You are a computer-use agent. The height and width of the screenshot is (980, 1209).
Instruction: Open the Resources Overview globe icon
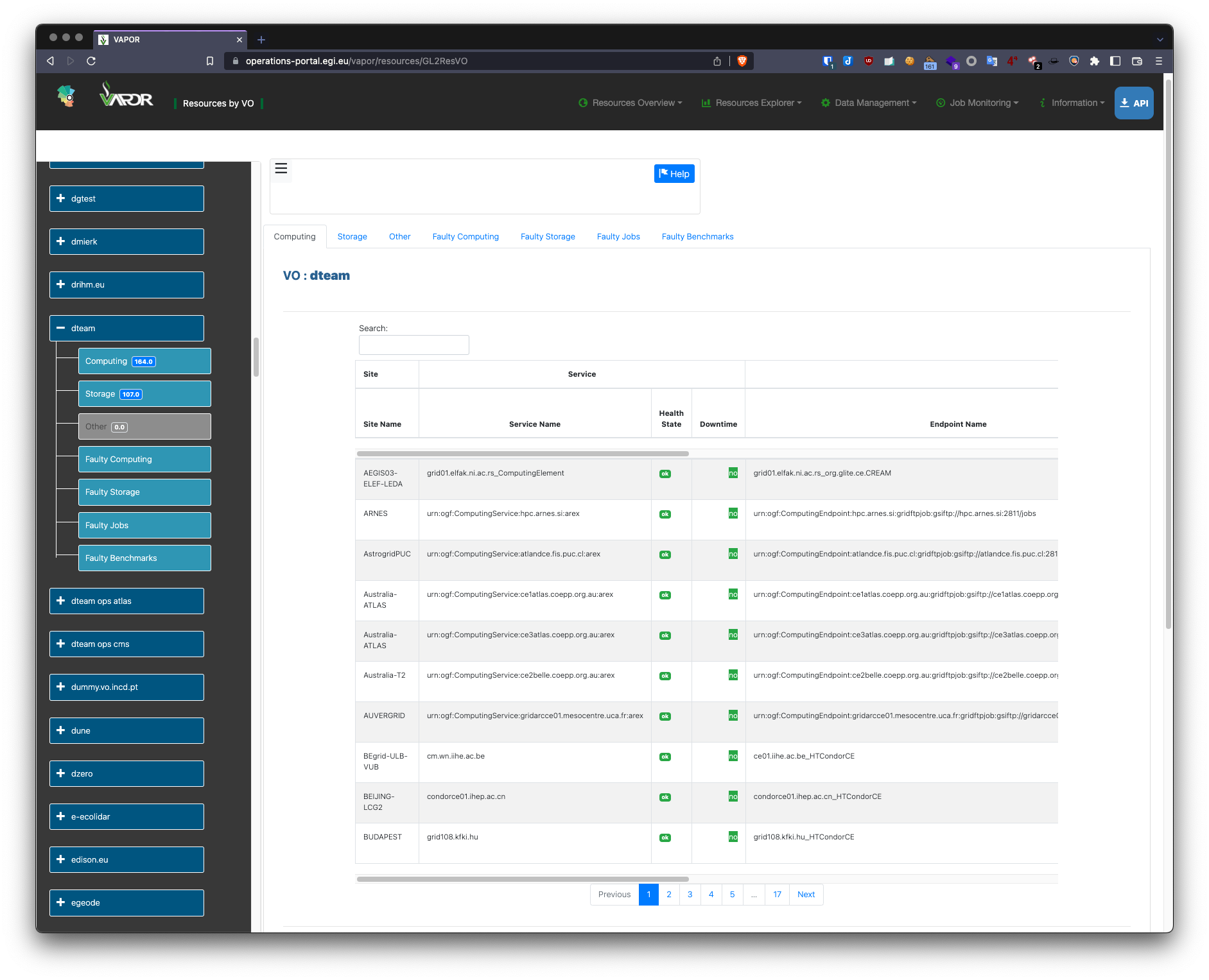583,103
